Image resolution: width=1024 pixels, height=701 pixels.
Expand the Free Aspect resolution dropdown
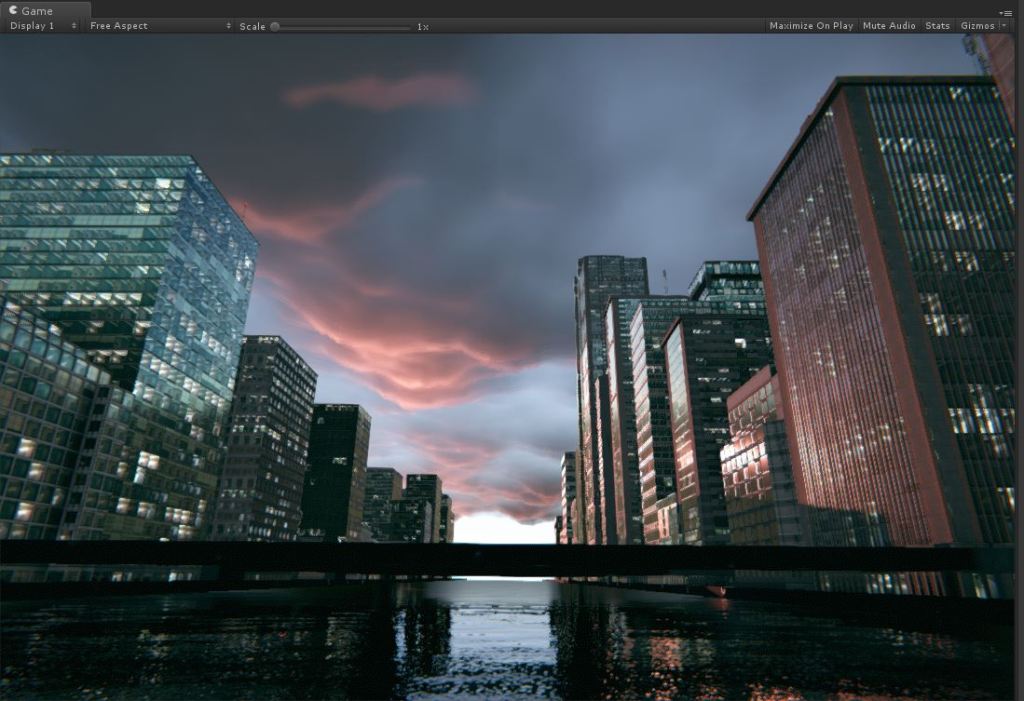coord(160,26)
